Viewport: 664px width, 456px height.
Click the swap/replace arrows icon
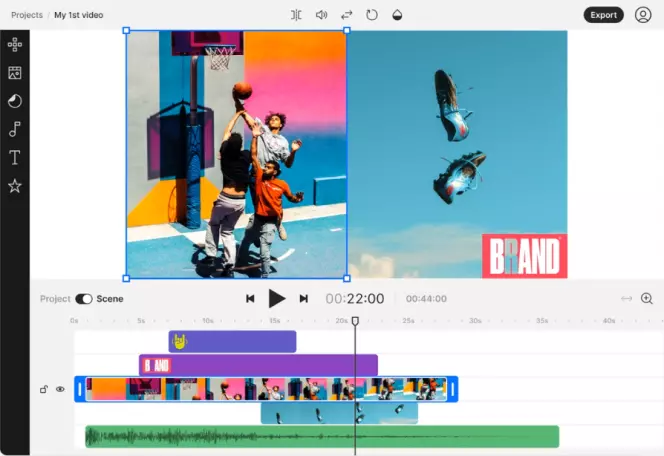pyautogui.click(x=347, y=15)
